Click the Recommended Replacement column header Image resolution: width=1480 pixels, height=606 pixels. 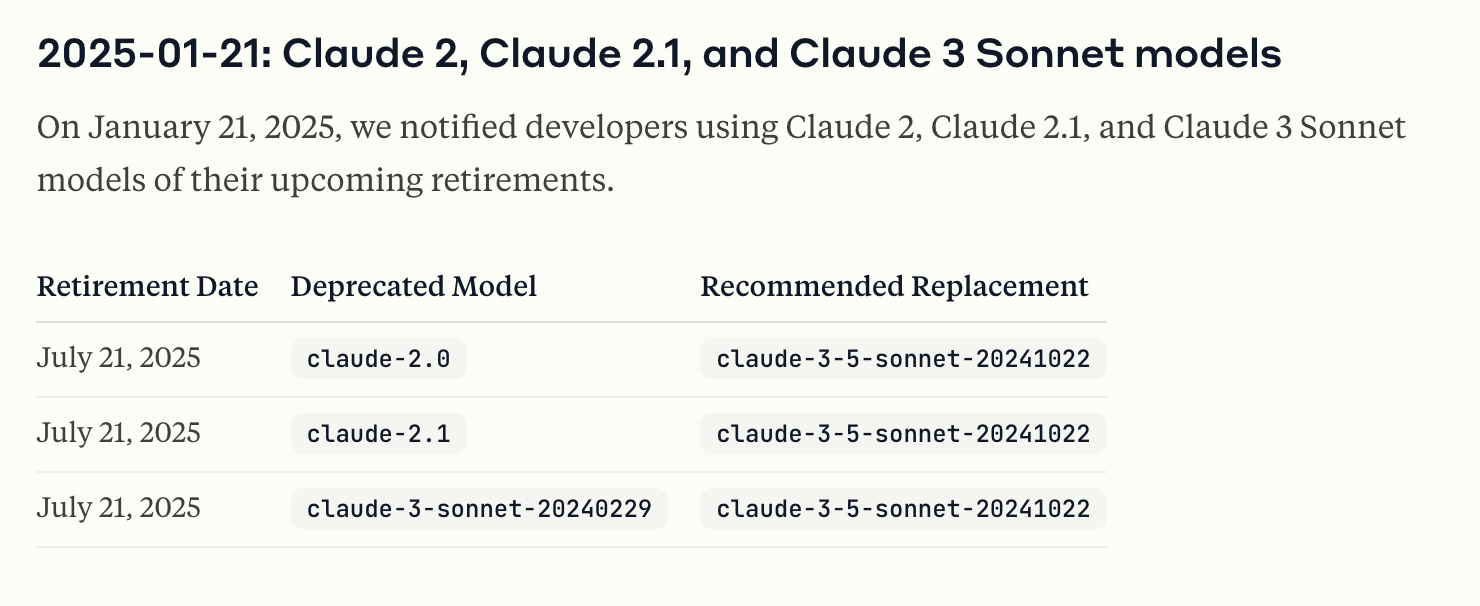point(894,287)
